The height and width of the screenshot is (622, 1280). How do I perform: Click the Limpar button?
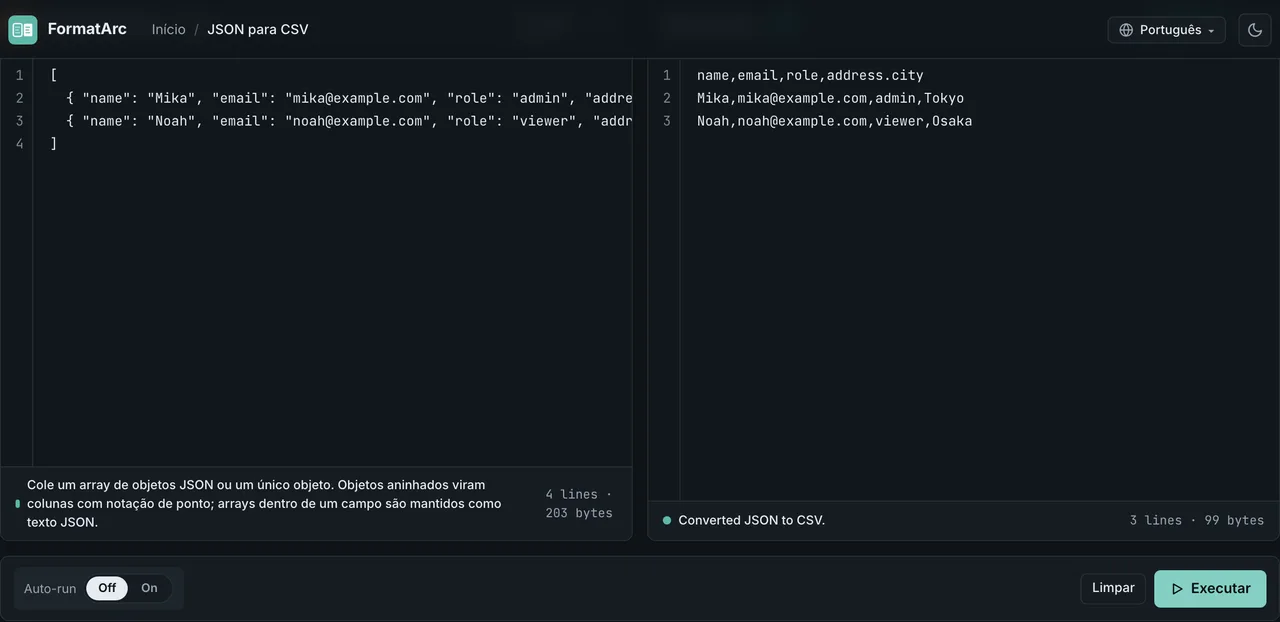pyautogui.click(x=1113, y=588)
